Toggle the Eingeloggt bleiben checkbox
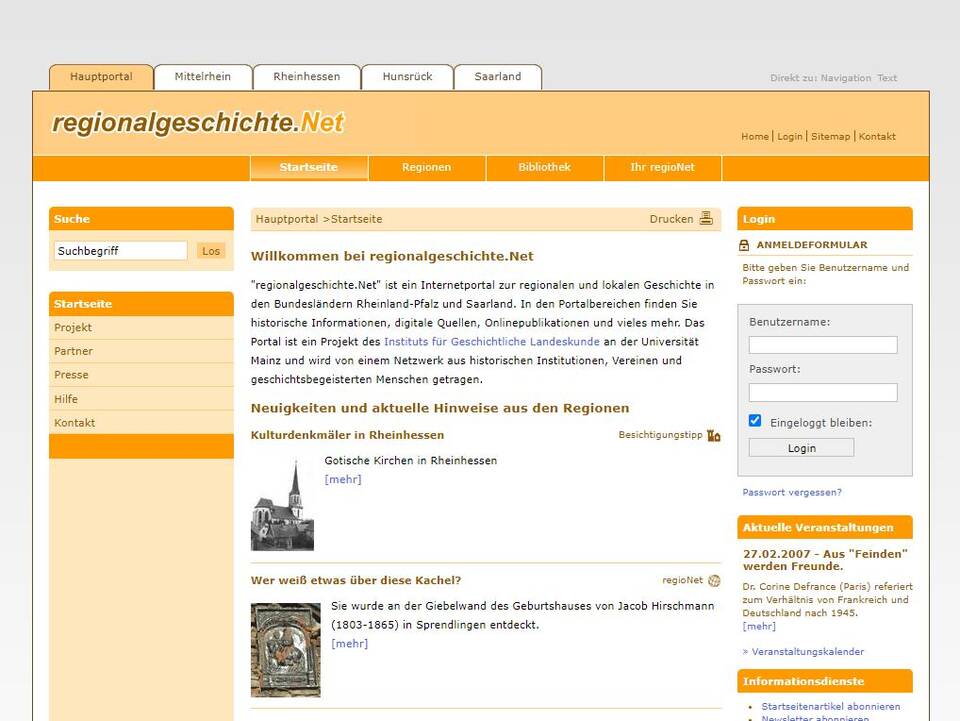The height and width of the screenshot is (721, 960). tap(755, 420)
